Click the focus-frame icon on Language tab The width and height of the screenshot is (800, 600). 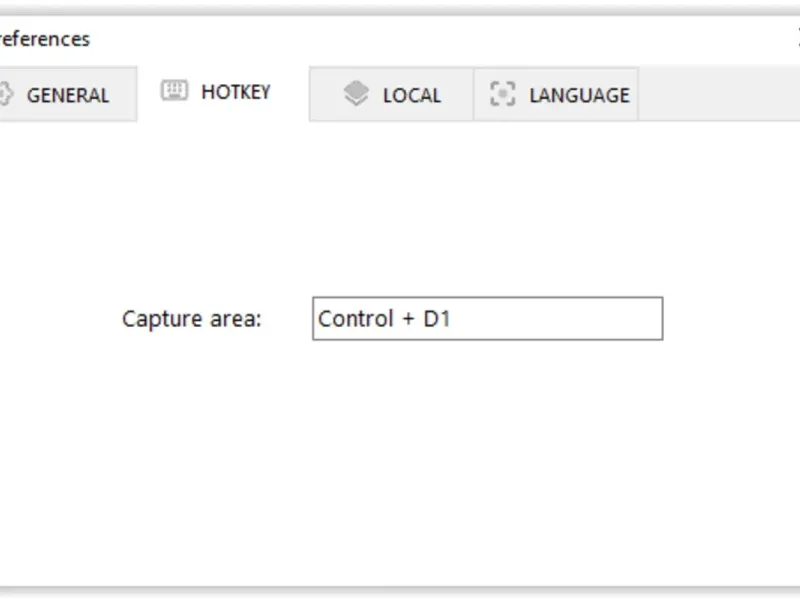tap(502, 95)
